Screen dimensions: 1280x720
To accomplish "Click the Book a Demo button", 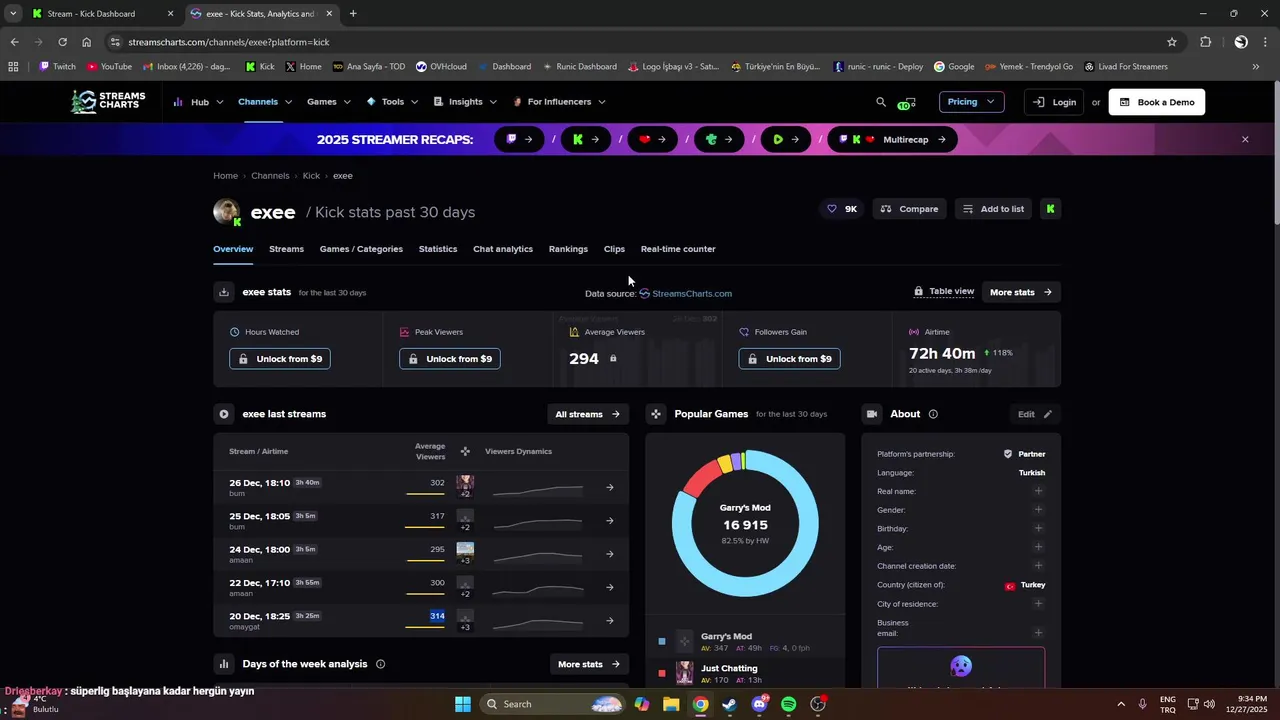I will (1157, 102).
